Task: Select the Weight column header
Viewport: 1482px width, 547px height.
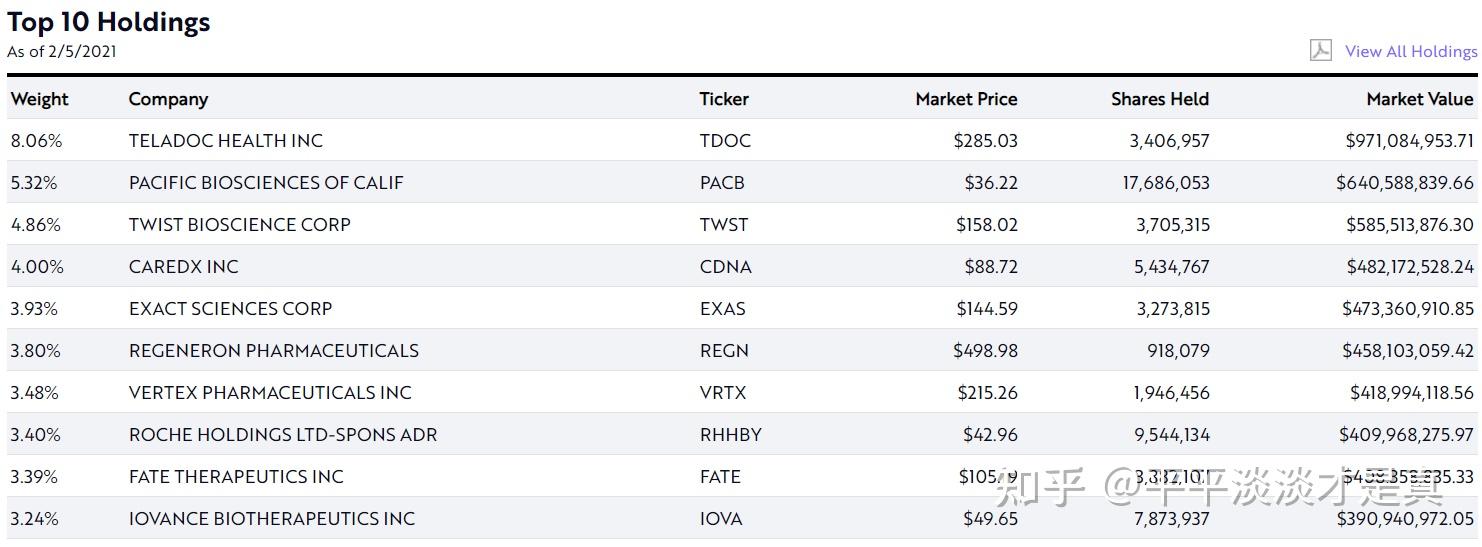Action: pos(40,99)
